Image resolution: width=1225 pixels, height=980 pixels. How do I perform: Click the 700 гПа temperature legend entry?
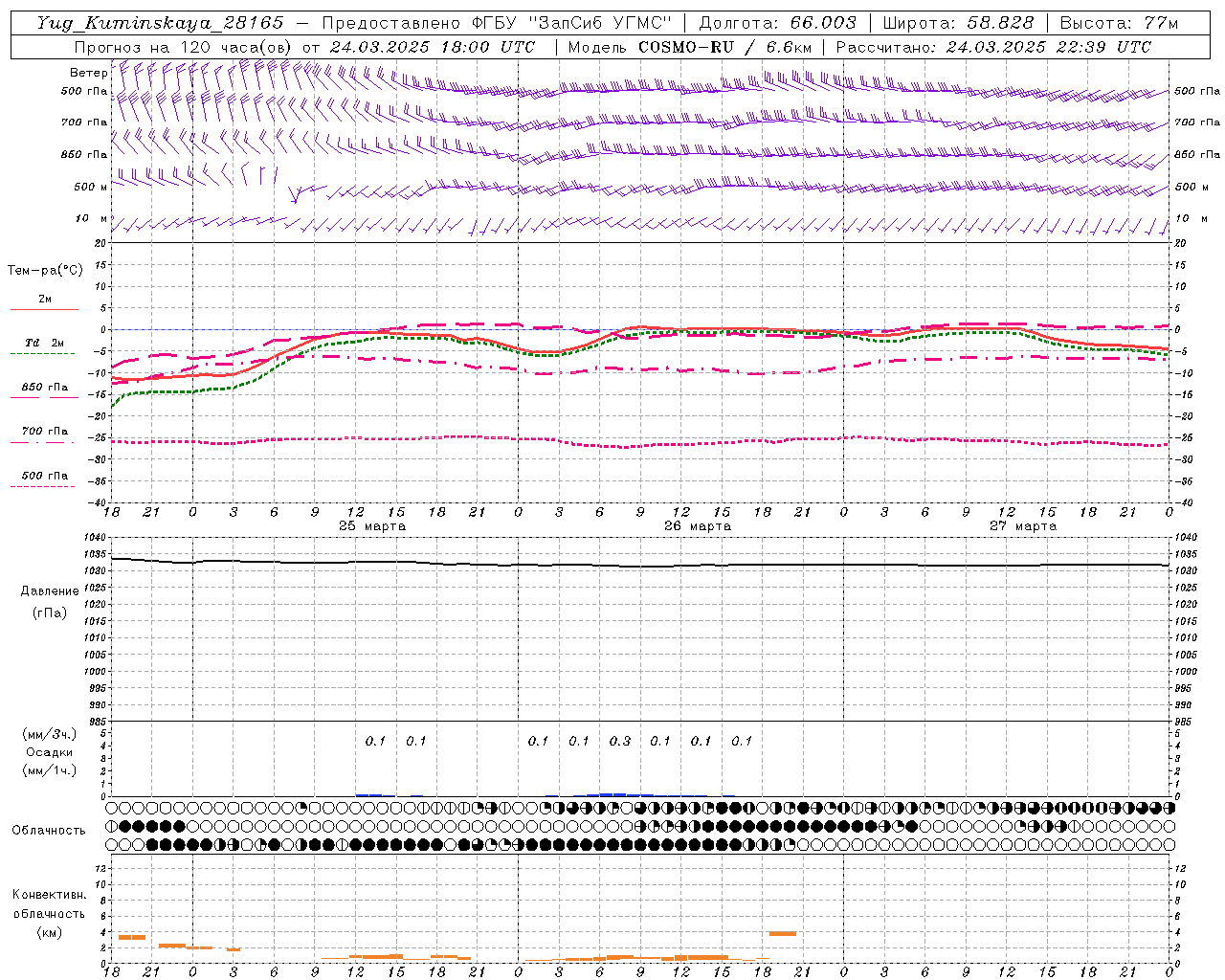[x=44, y=432]
